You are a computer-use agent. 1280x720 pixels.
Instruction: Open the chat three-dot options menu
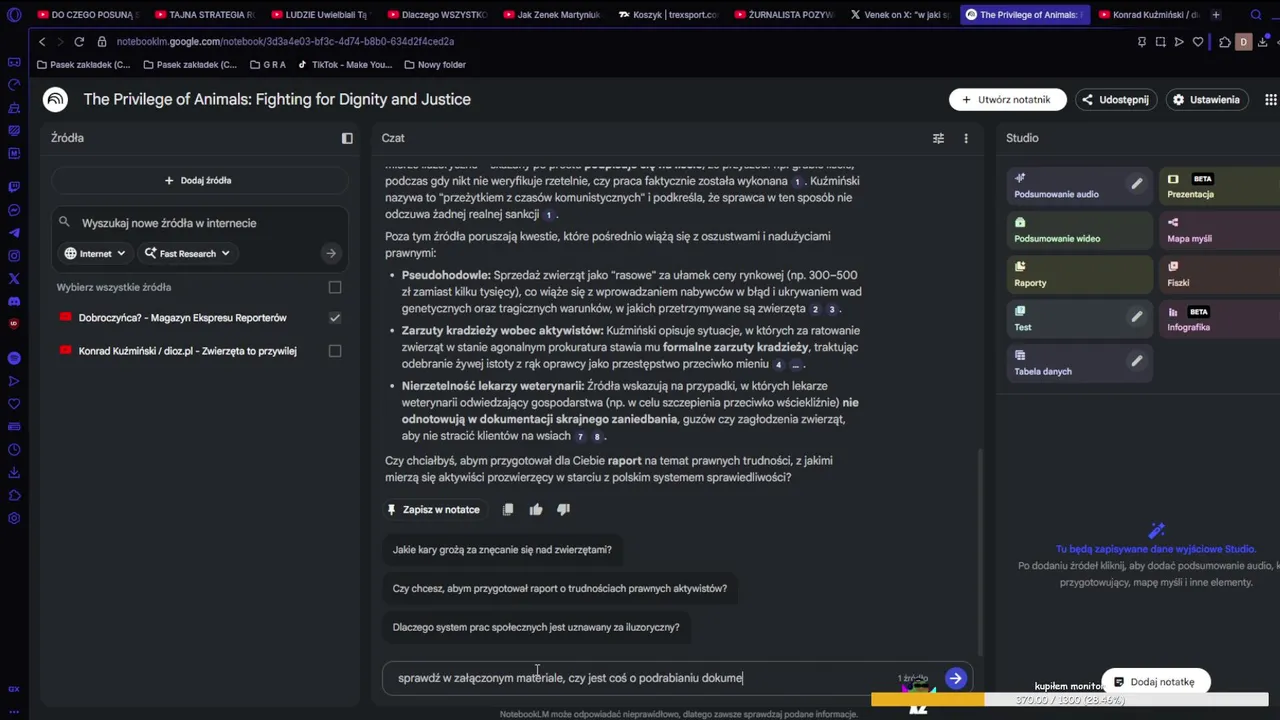point(966,138)
